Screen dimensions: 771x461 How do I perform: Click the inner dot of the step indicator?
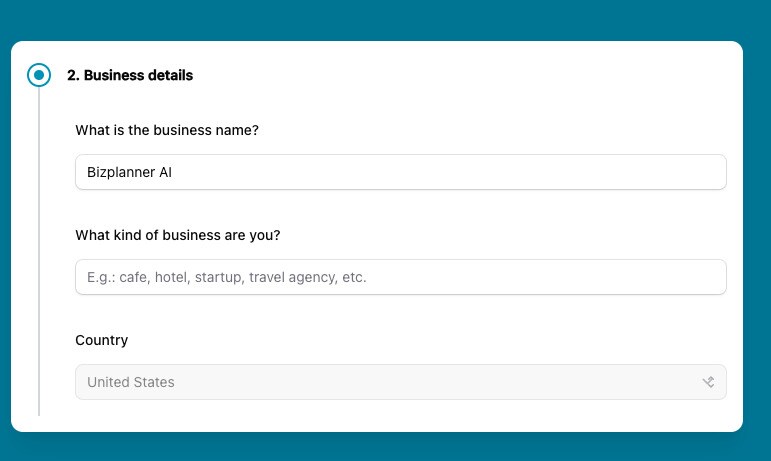[x=39, y=75]
